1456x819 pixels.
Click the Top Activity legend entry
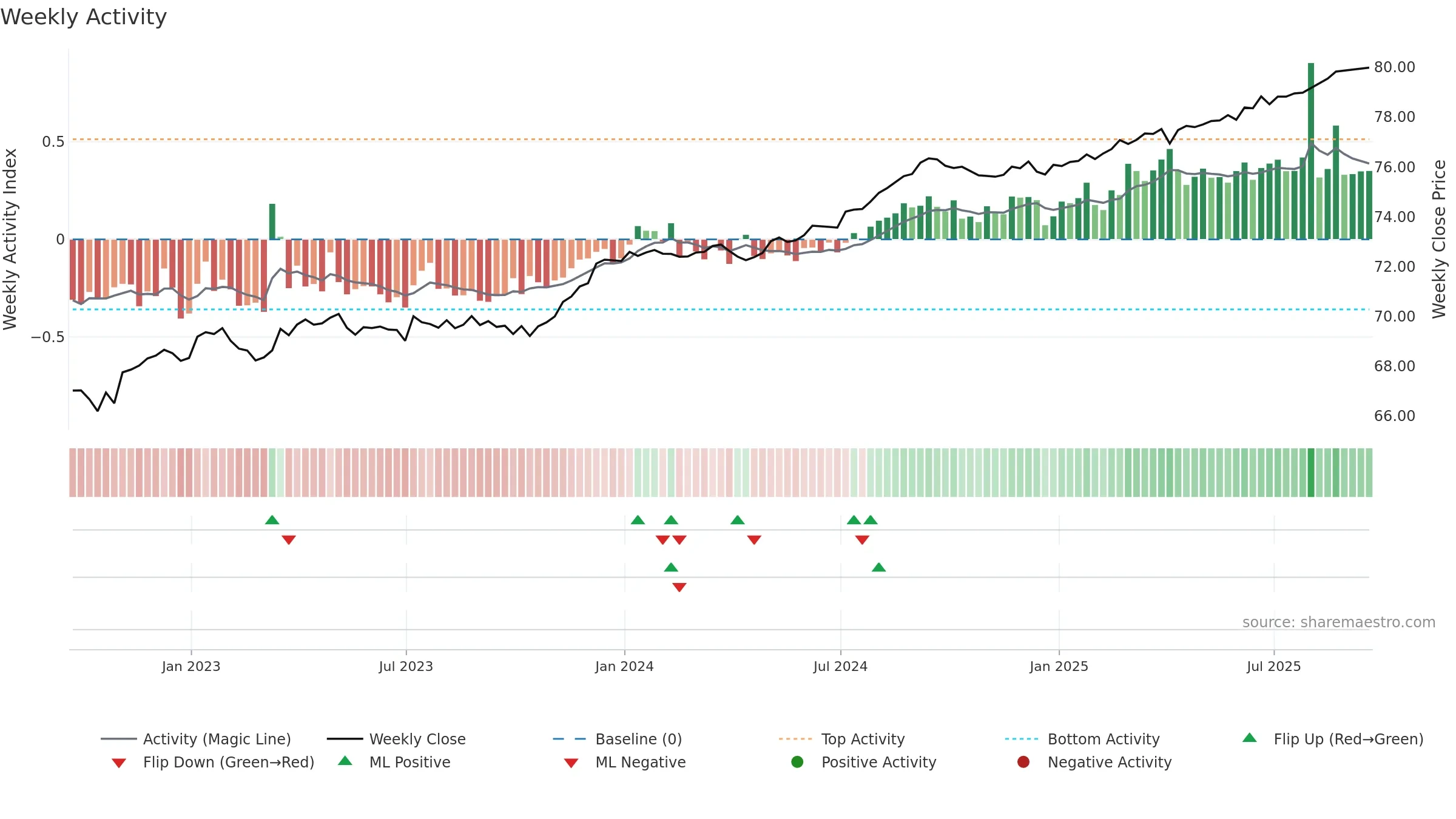(x=842, y=739)
